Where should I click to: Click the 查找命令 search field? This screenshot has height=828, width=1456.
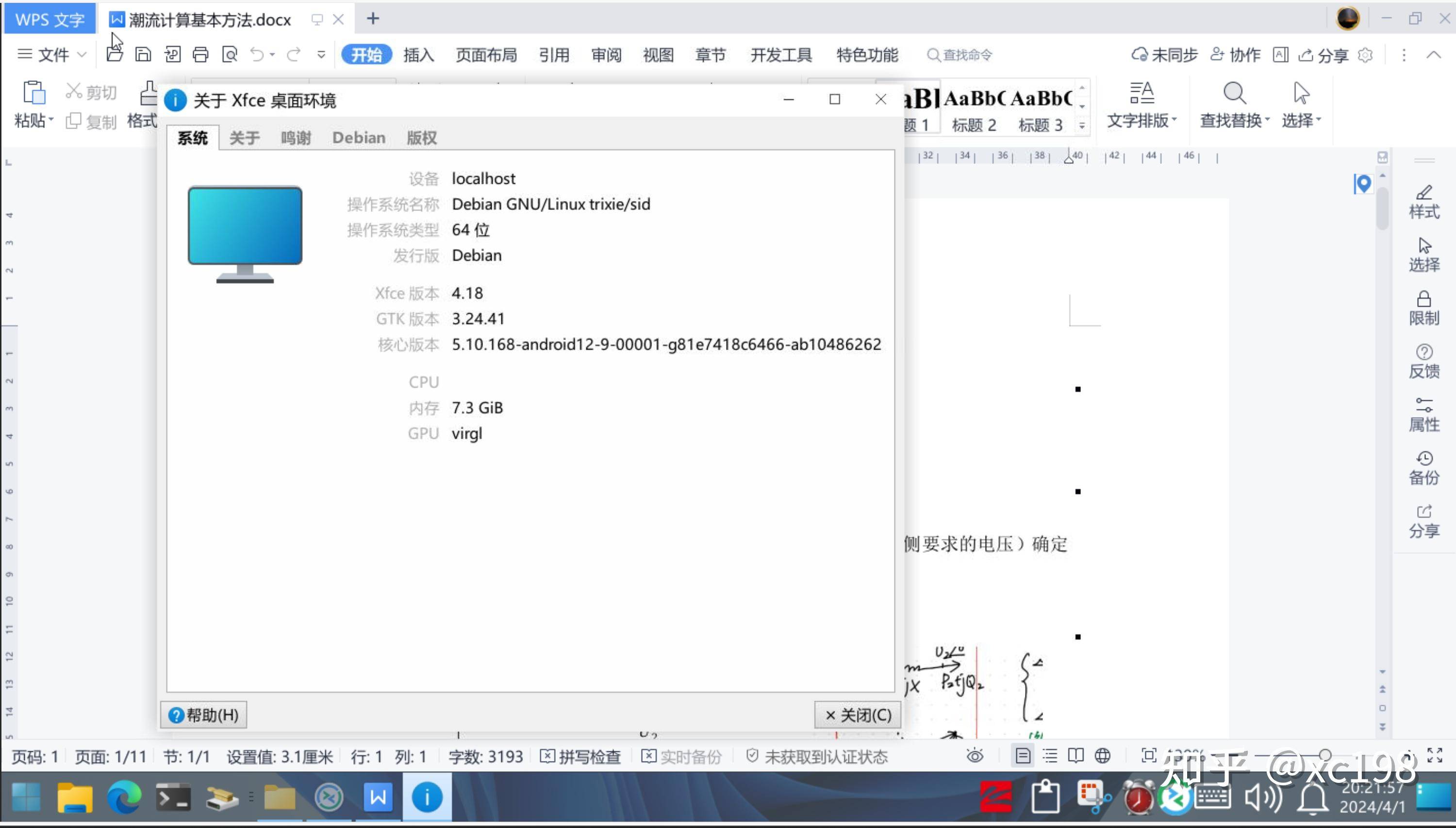pos(960,55)
